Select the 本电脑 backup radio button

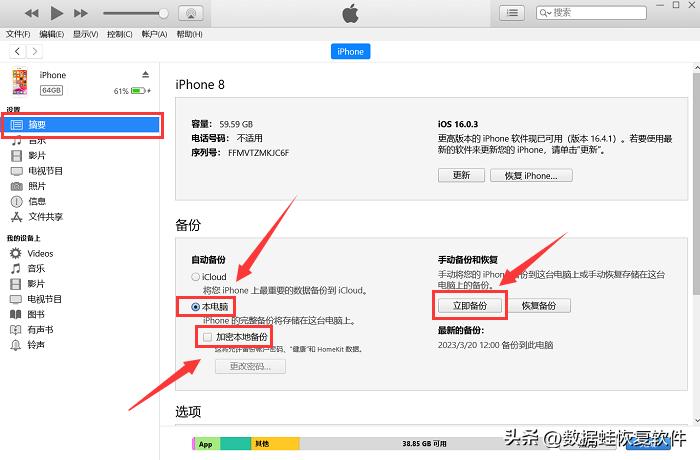[195, 307]
